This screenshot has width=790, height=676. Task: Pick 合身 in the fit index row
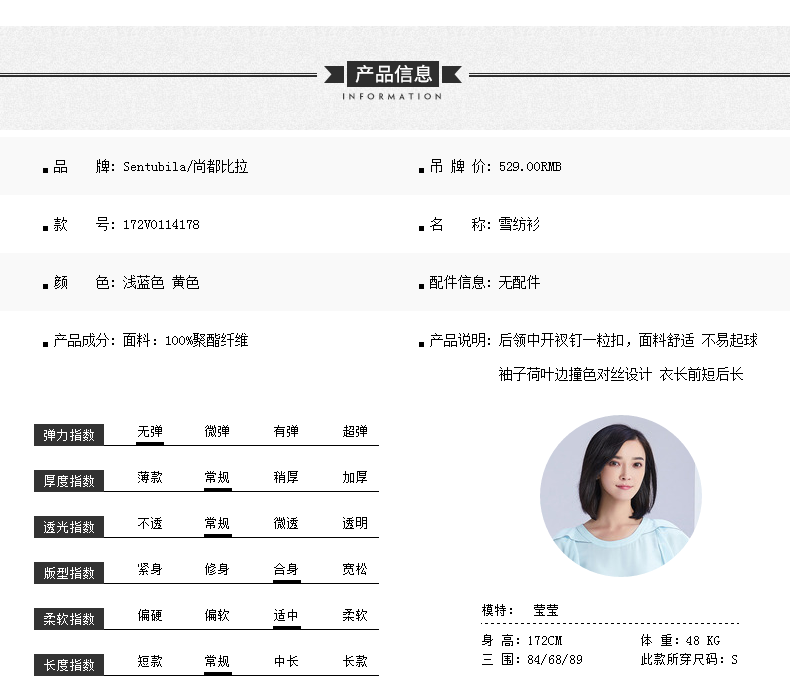point(286,570)
